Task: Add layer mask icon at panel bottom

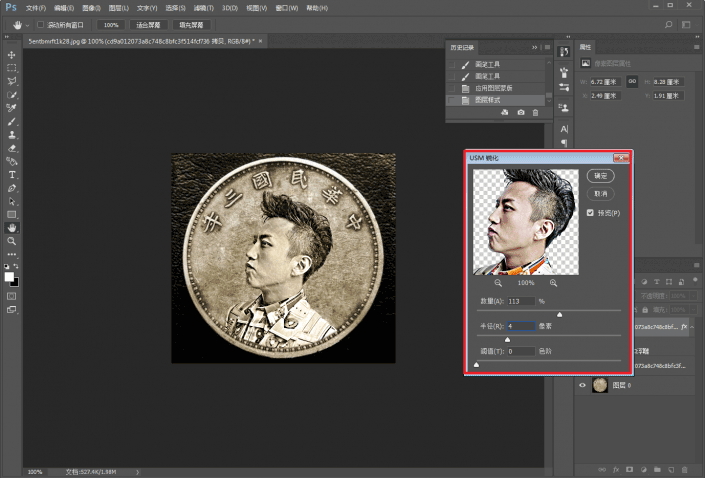Action: click(629, 469)
